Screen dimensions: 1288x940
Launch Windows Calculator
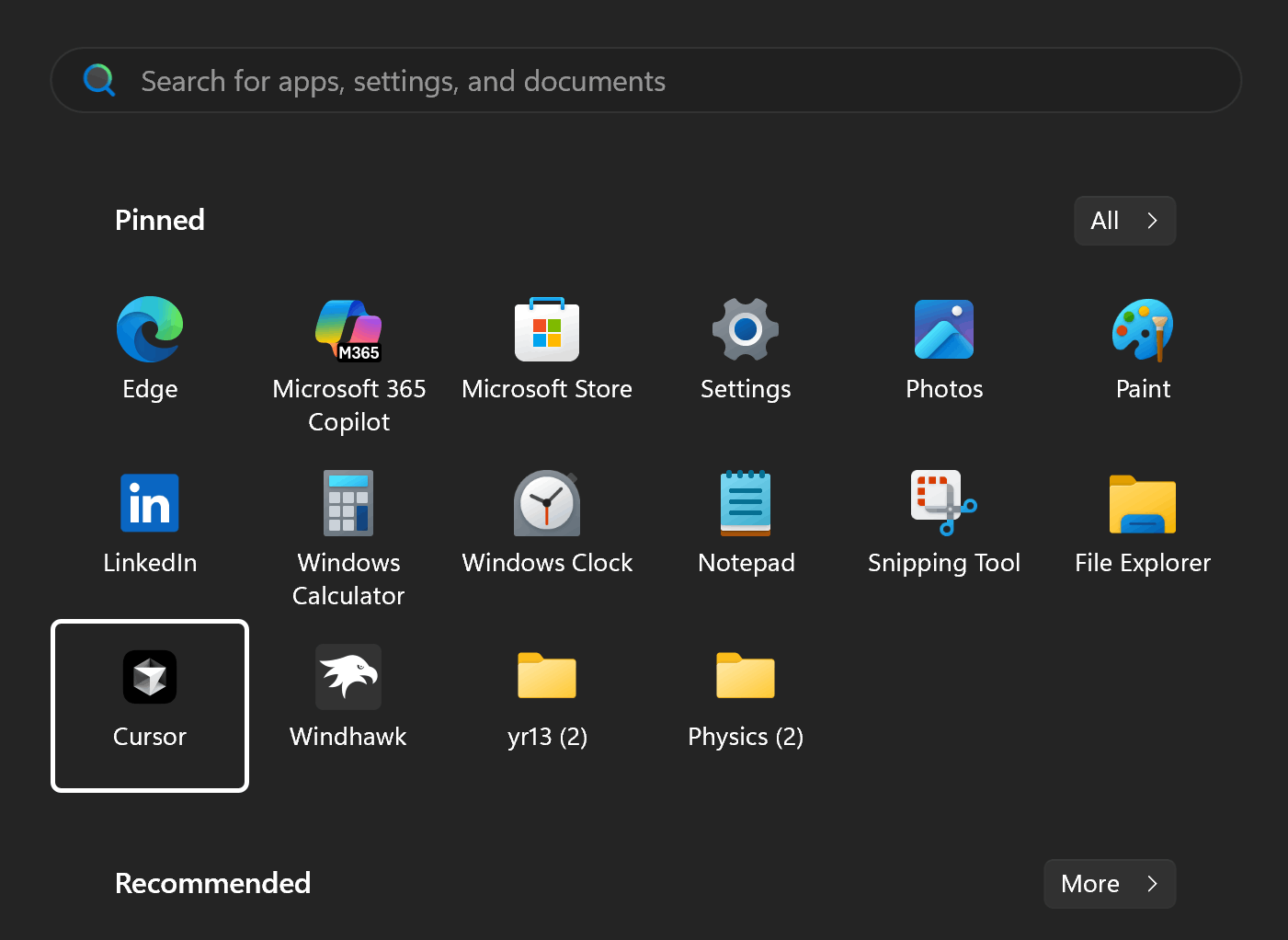click(x=348, y=503)
